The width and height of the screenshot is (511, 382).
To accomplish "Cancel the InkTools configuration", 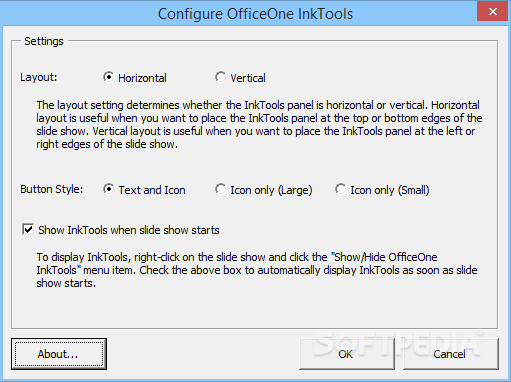I will (451, 354).
